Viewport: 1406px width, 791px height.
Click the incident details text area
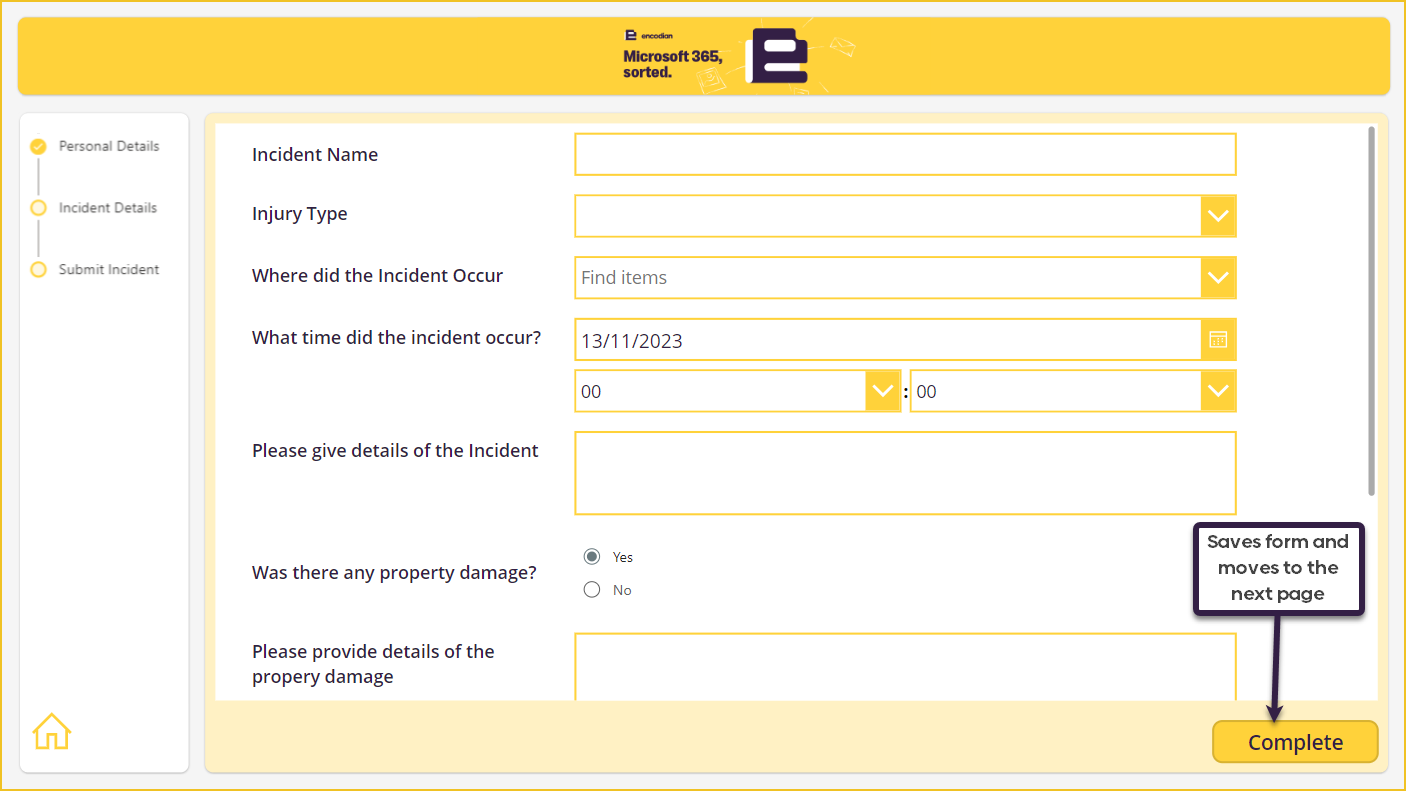click(905, 473)
